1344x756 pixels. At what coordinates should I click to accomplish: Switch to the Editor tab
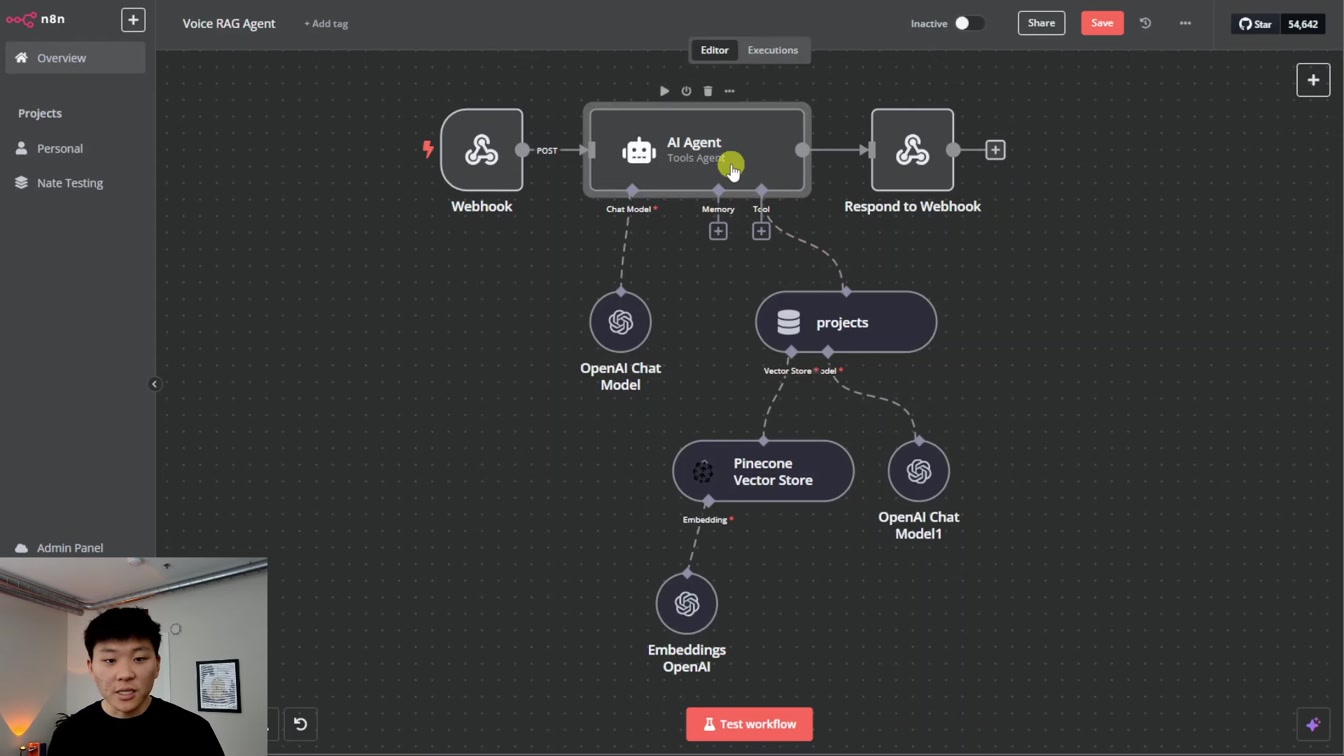coord(714,50)
